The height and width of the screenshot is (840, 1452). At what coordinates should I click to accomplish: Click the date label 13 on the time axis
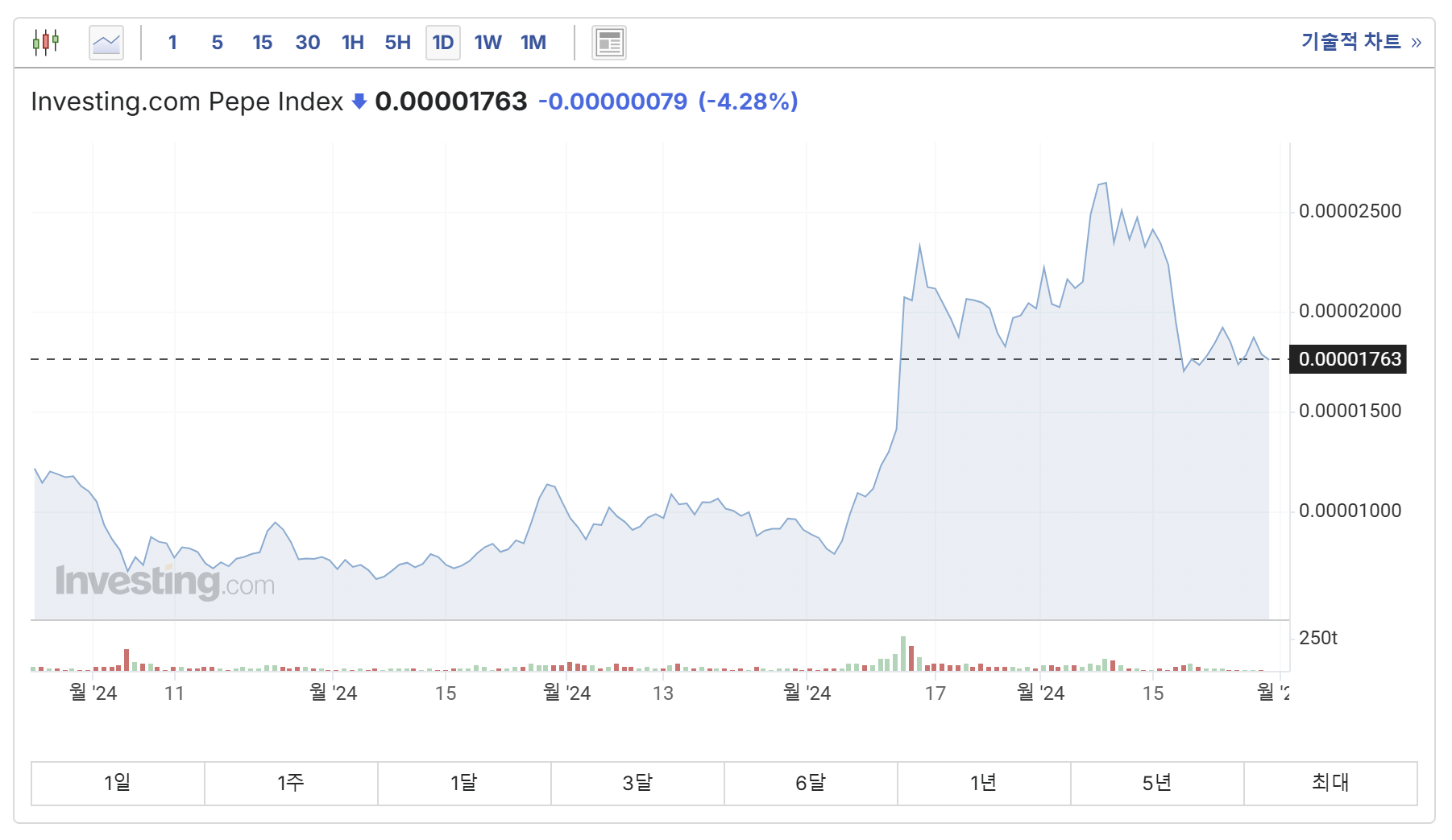[x=663, y=693]
